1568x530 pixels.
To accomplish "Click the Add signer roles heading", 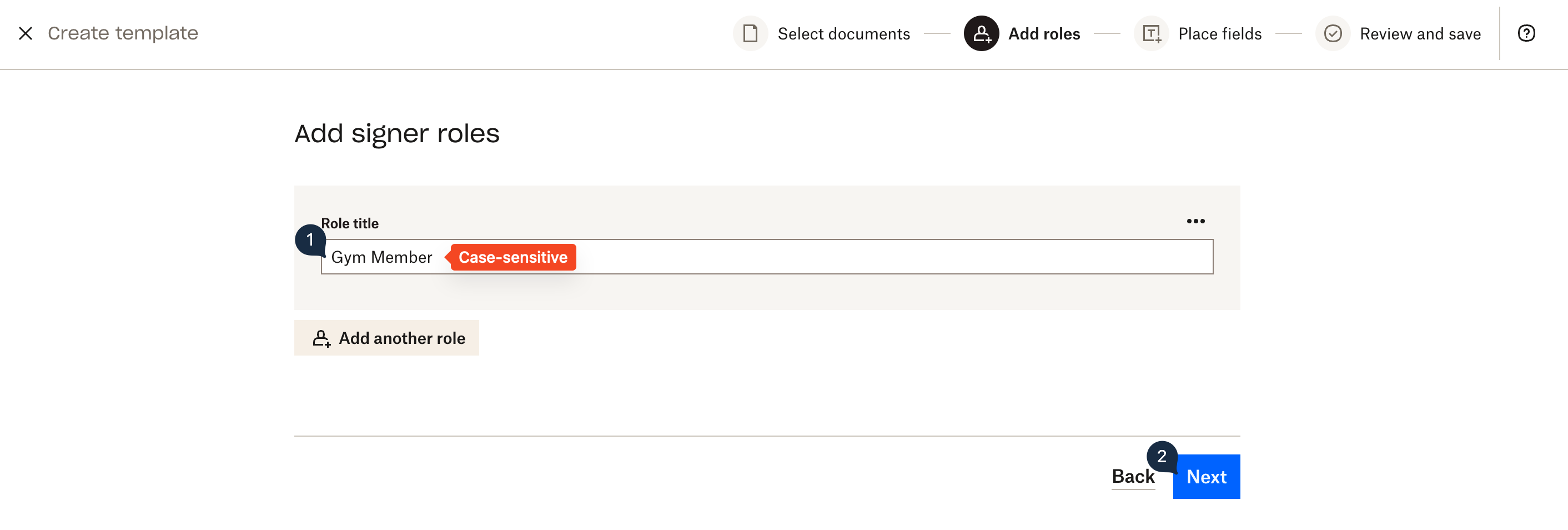I will point(397,133).
